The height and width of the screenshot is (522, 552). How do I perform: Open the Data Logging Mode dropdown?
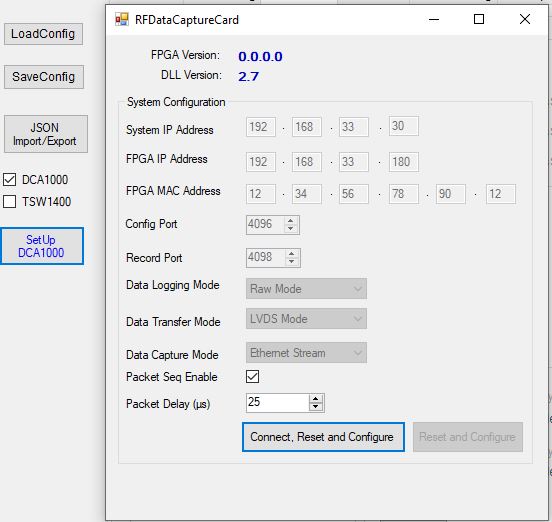coord(306,289)
